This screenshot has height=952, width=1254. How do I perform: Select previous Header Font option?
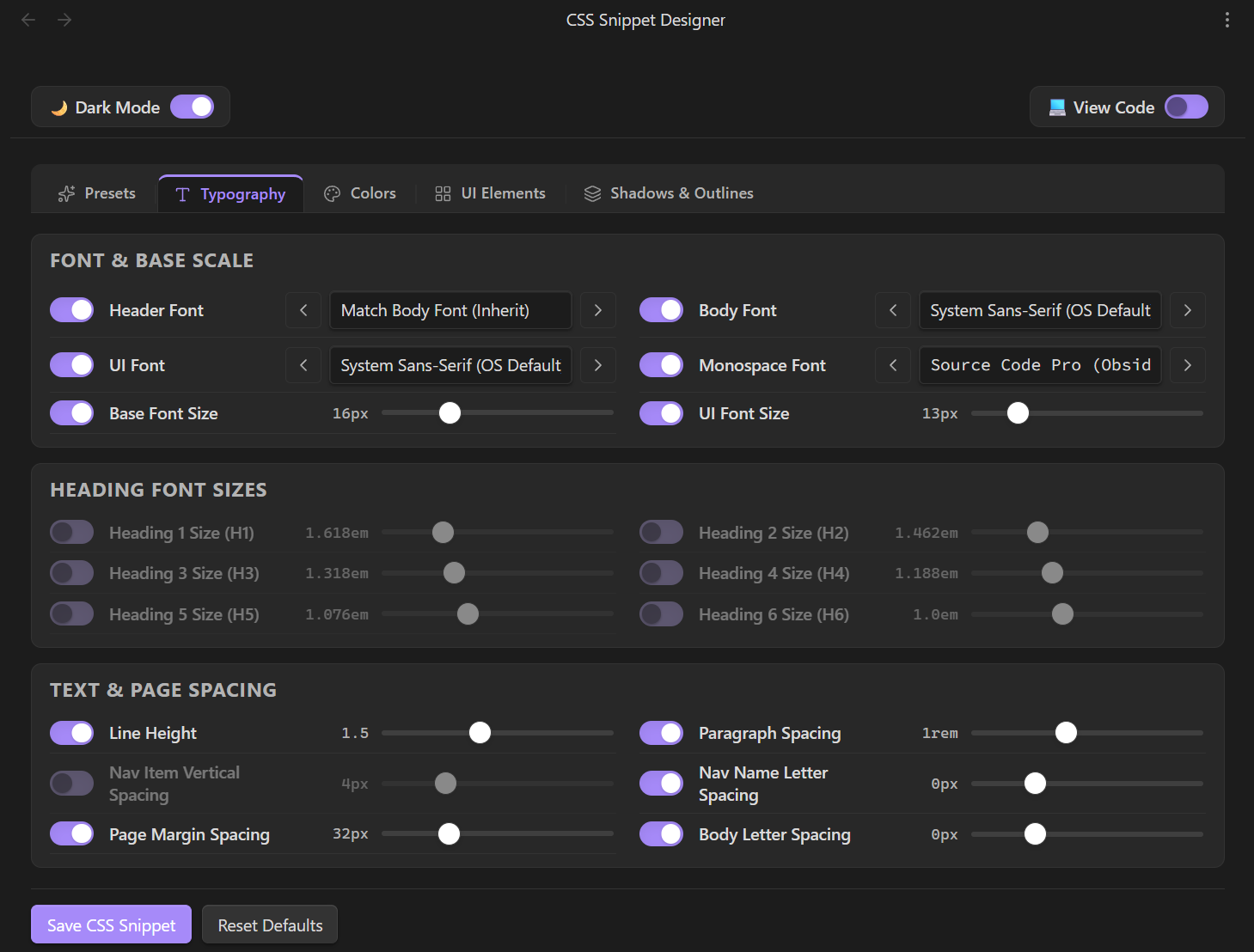click(303, 310)
